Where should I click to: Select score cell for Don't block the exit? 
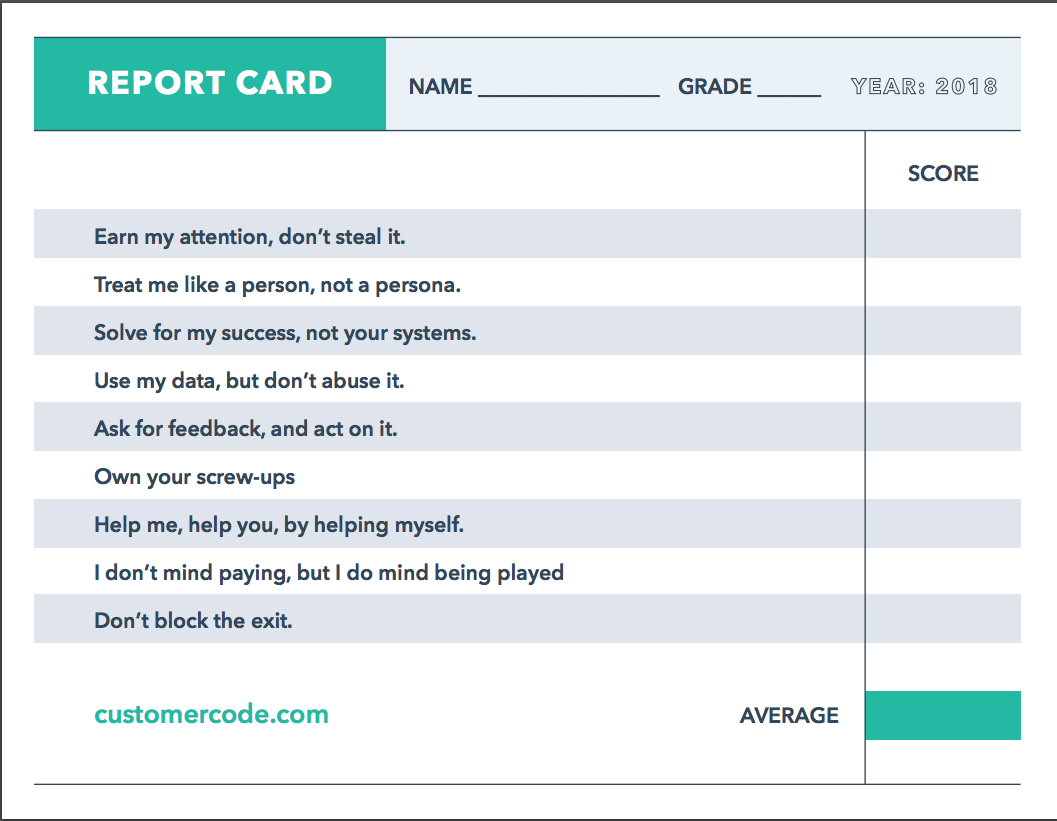click(943, 619)
